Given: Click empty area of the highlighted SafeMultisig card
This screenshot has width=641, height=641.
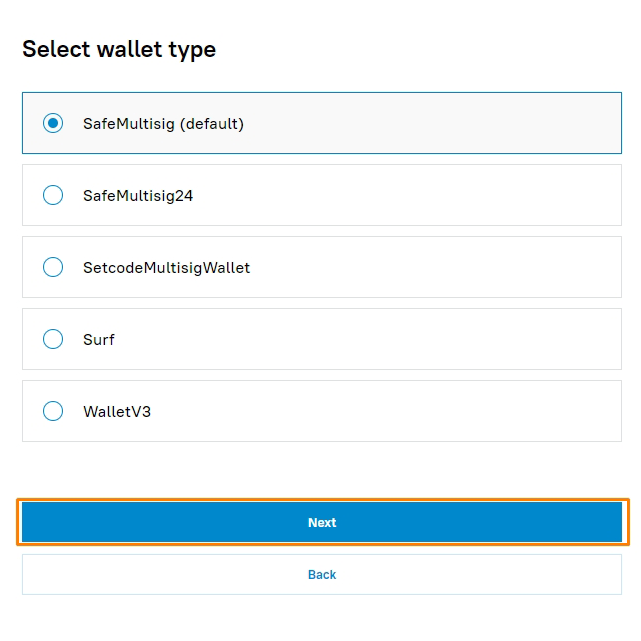Looking at the screenshot, I should click(x=450, y=124).
